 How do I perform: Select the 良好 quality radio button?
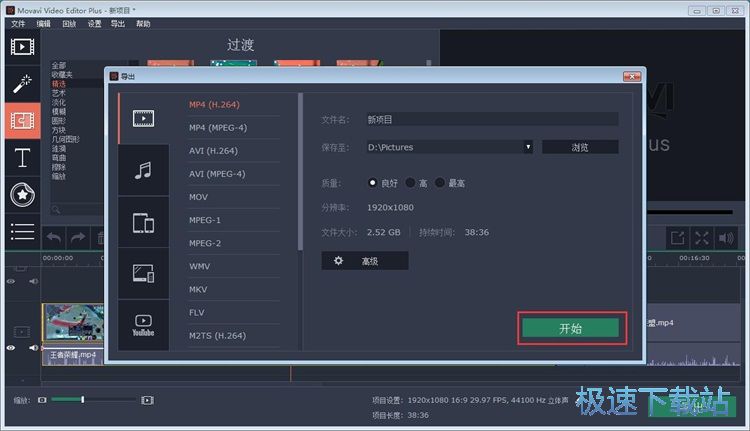[374, 183]
